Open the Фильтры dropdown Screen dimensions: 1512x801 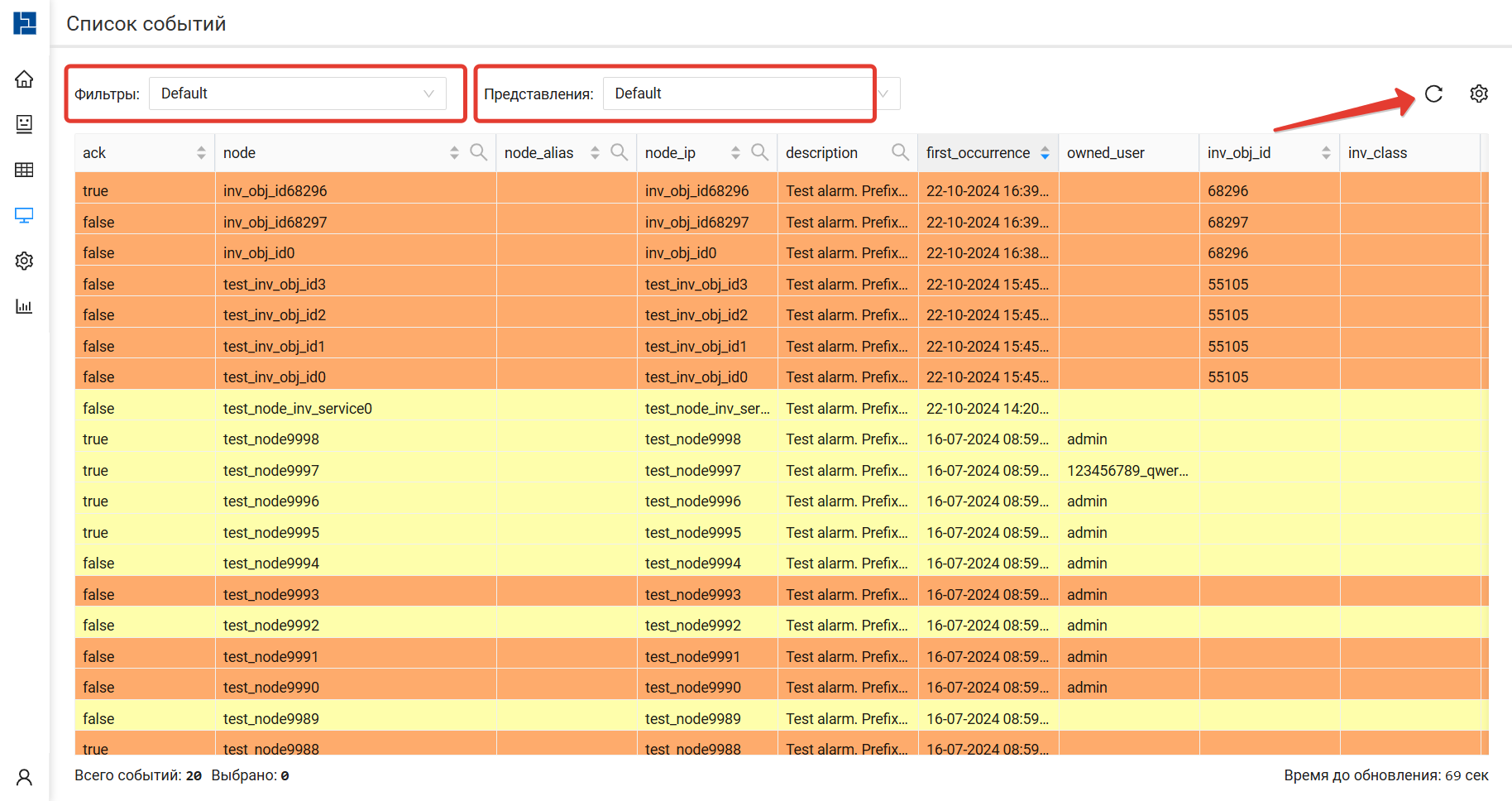[x=297, y=94]
